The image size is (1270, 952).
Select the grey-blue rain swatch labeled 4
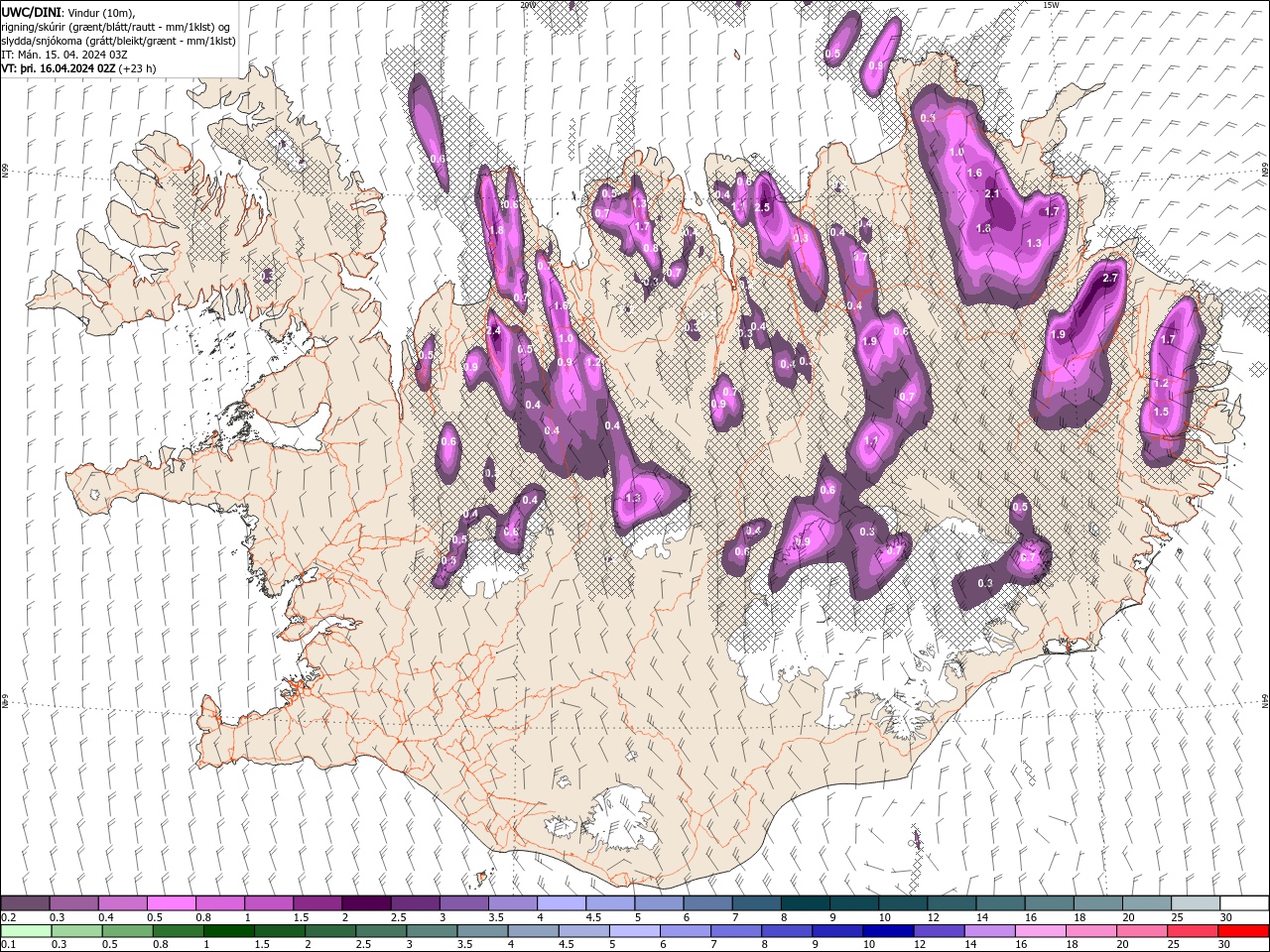pyautogui.click(x=533, y=931)
